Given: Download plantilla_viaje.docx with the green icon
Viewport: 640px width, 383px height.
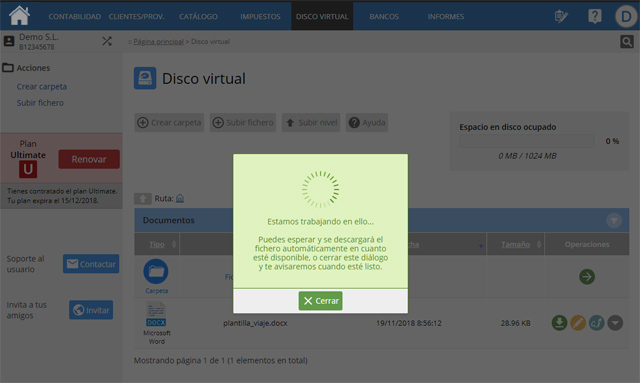Looking at the screenshot, I should 560,323.
